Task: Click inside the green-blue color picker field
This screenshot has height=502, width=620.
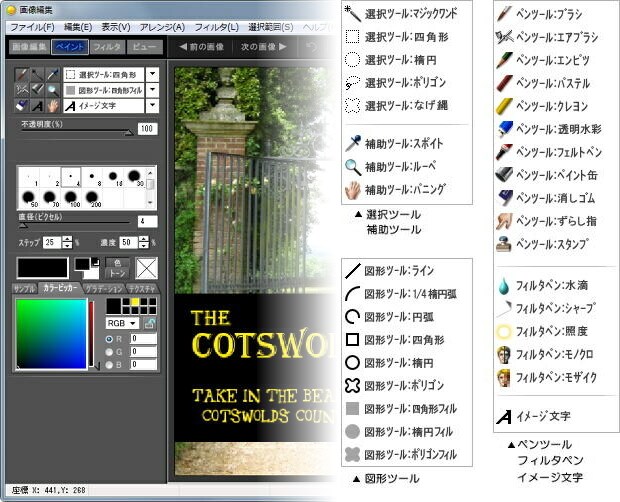Action: [51, 334]
